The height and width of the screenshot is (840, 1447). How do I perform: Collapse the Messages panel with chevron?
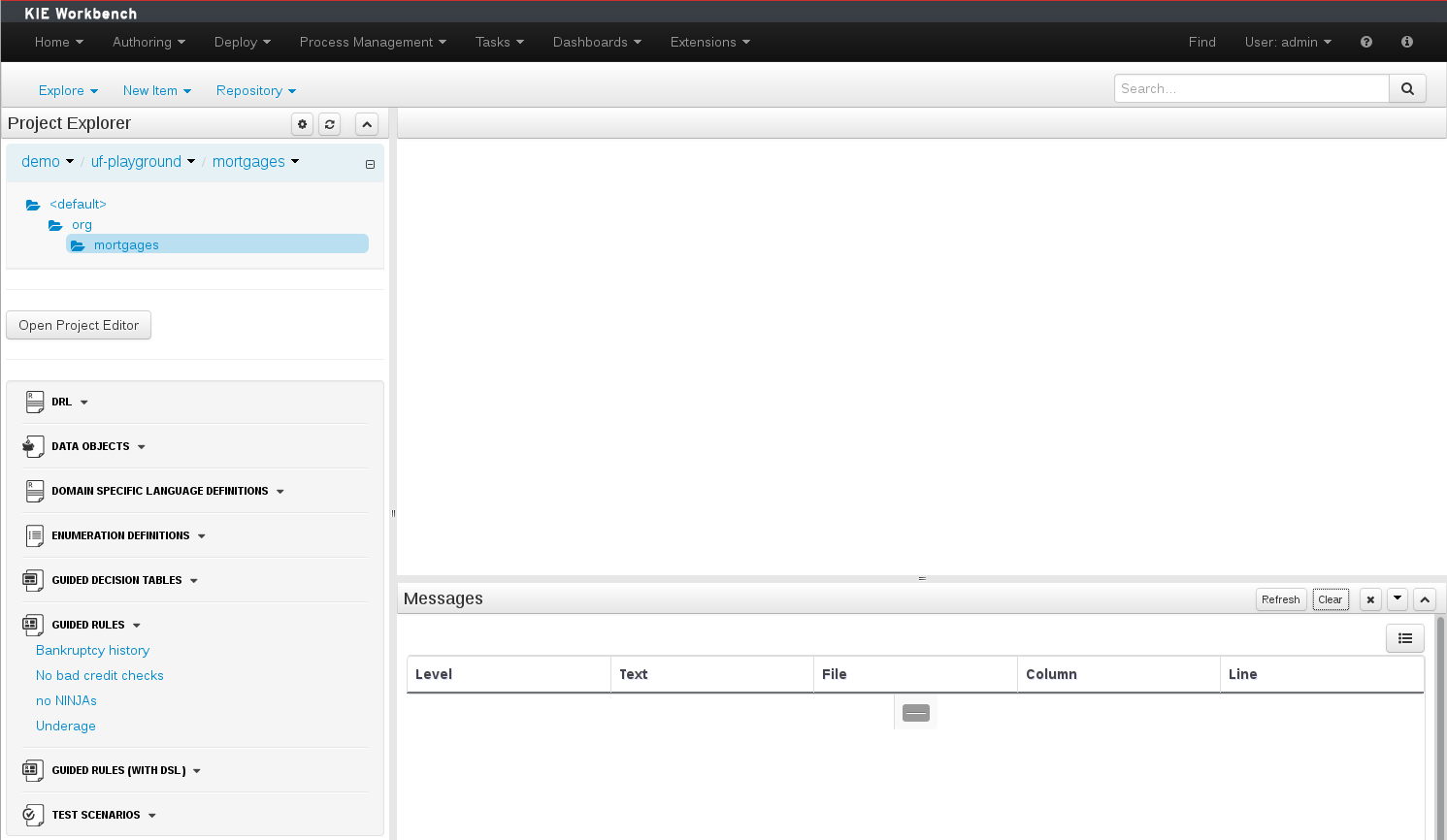click(x=1425, y=599)
